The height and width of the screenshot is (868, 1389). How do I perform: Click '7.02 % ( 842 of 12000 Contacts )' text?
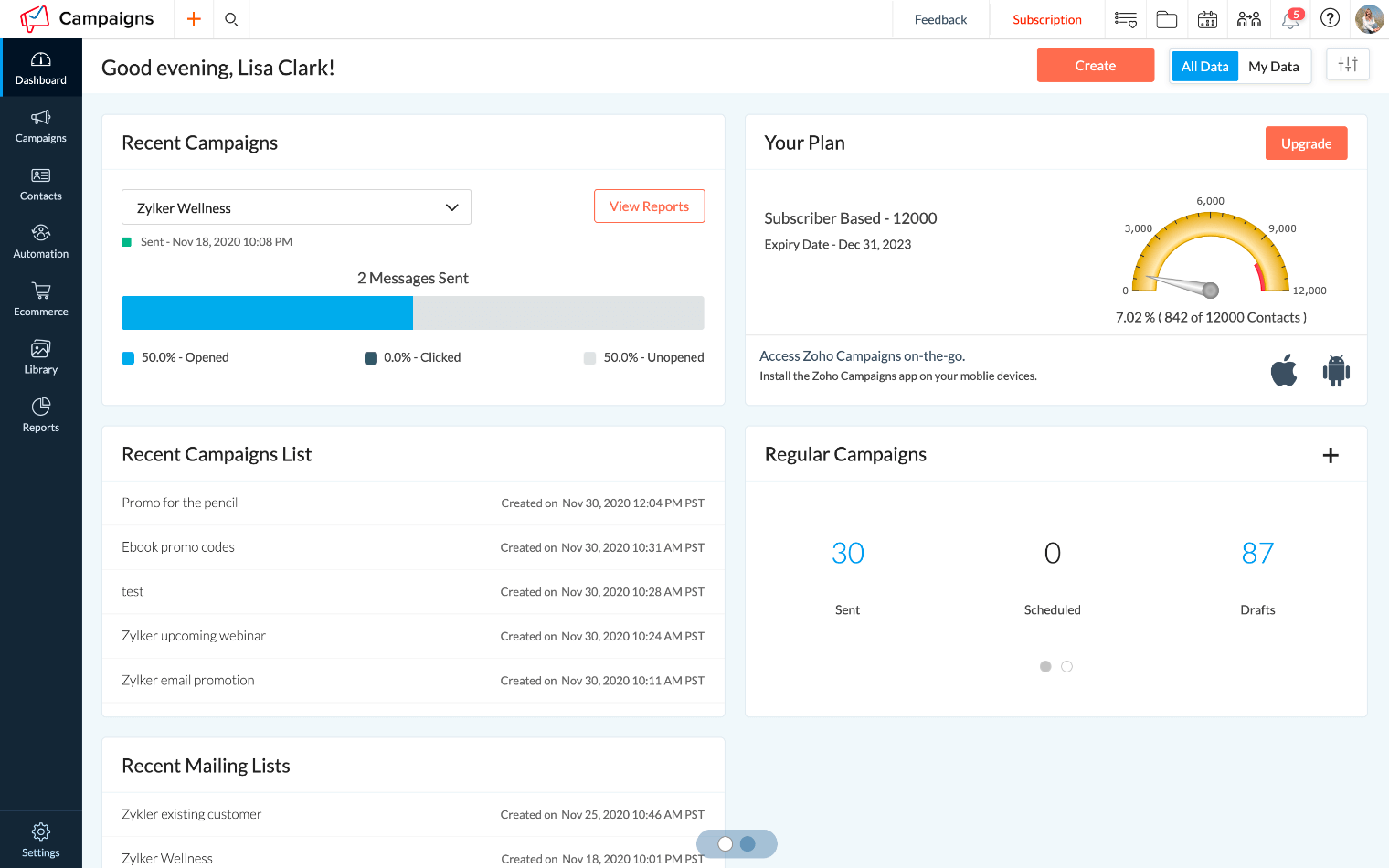pyautogui.click(x=1211, y=317)
